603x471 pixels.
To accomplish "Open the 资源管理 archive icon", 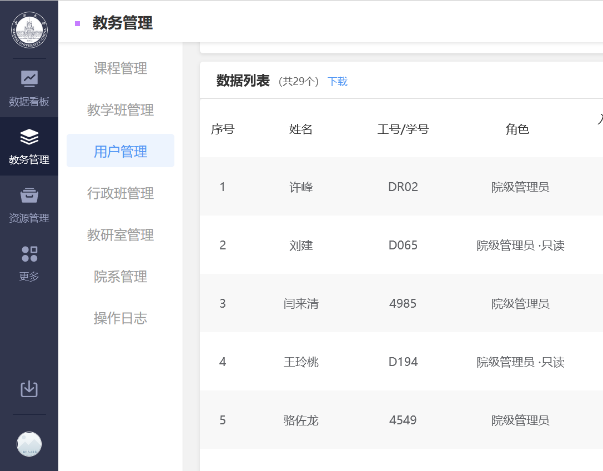I will [29, 195].
